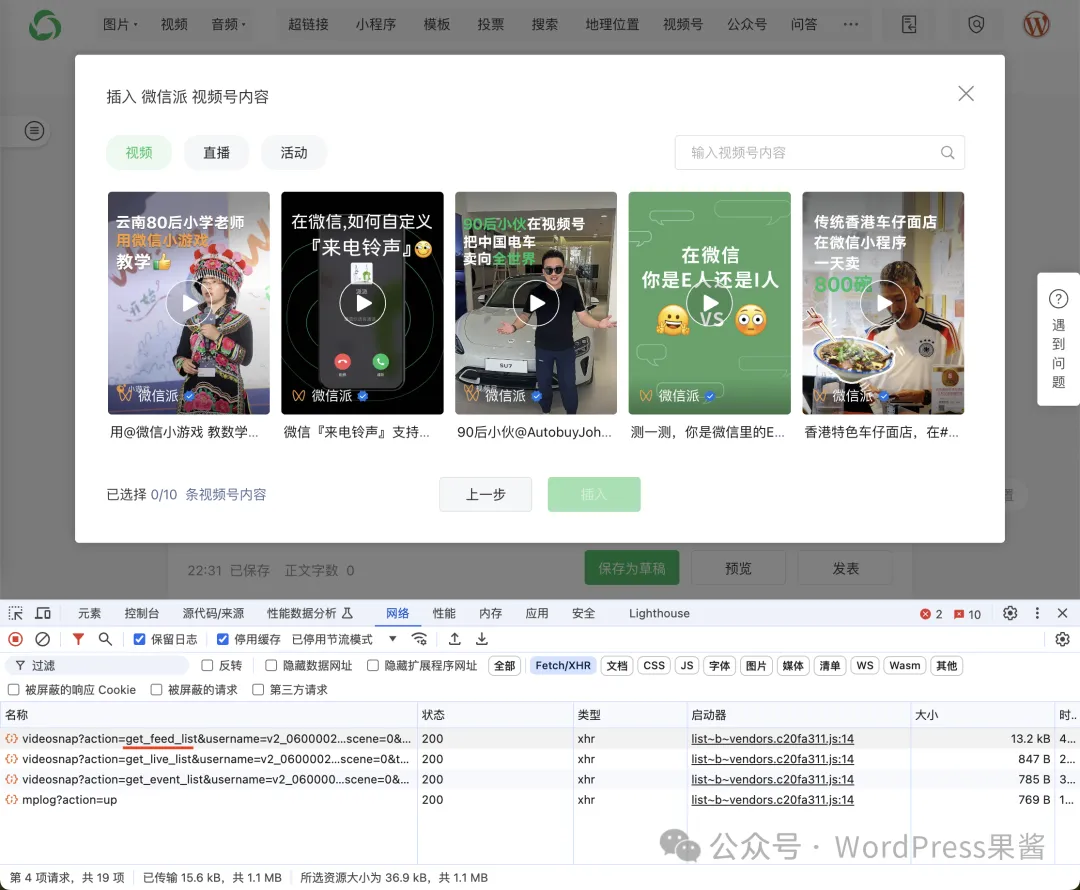Click 保存为草稿 button

point(632,568)
